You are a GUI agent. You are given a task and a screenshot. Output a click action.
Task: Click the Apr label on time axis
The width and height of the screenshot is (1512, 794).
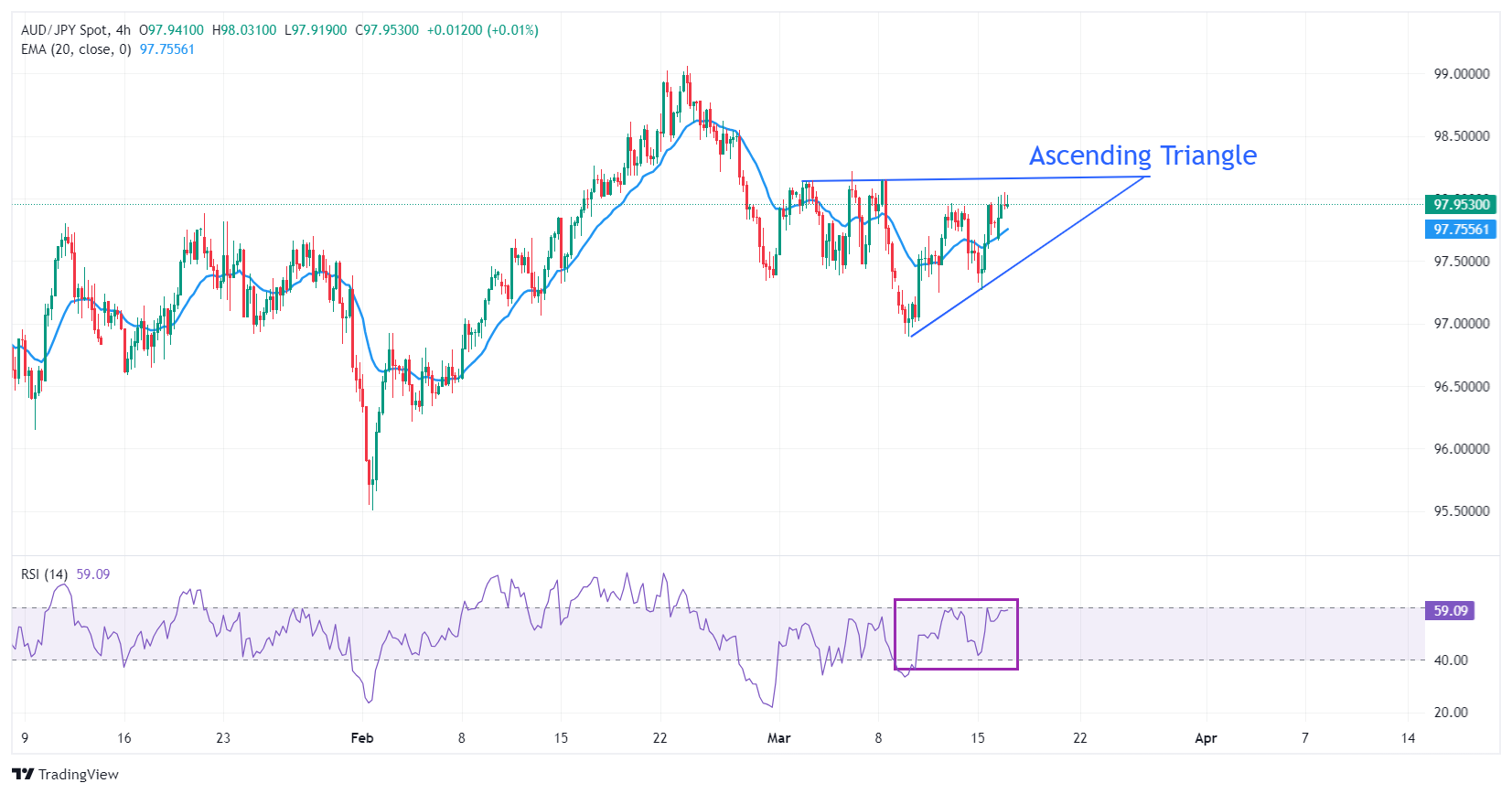click(x=1206, y=738)
